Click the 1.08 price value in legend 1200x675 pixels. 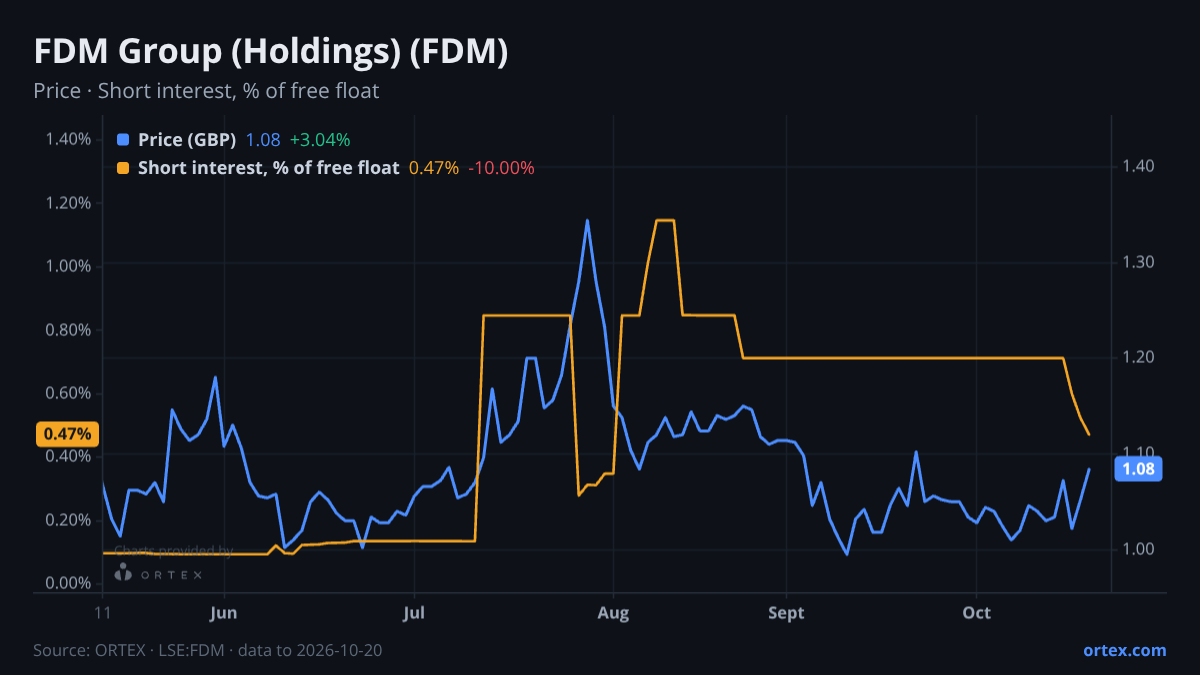tap(263, 139)
